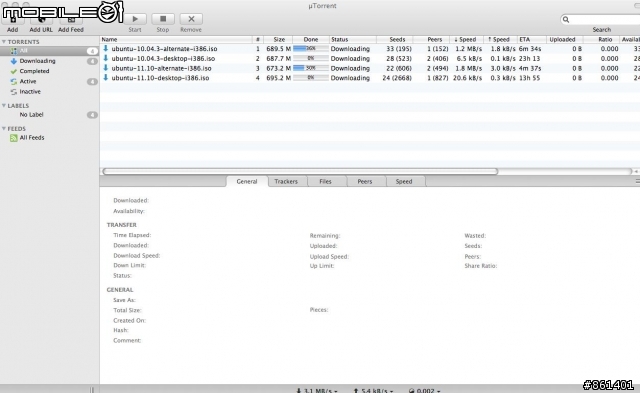Click download arrow icon of ubuntu-10.04.3-desktop row
Viewport: 640px width, 393px height.
106,58
